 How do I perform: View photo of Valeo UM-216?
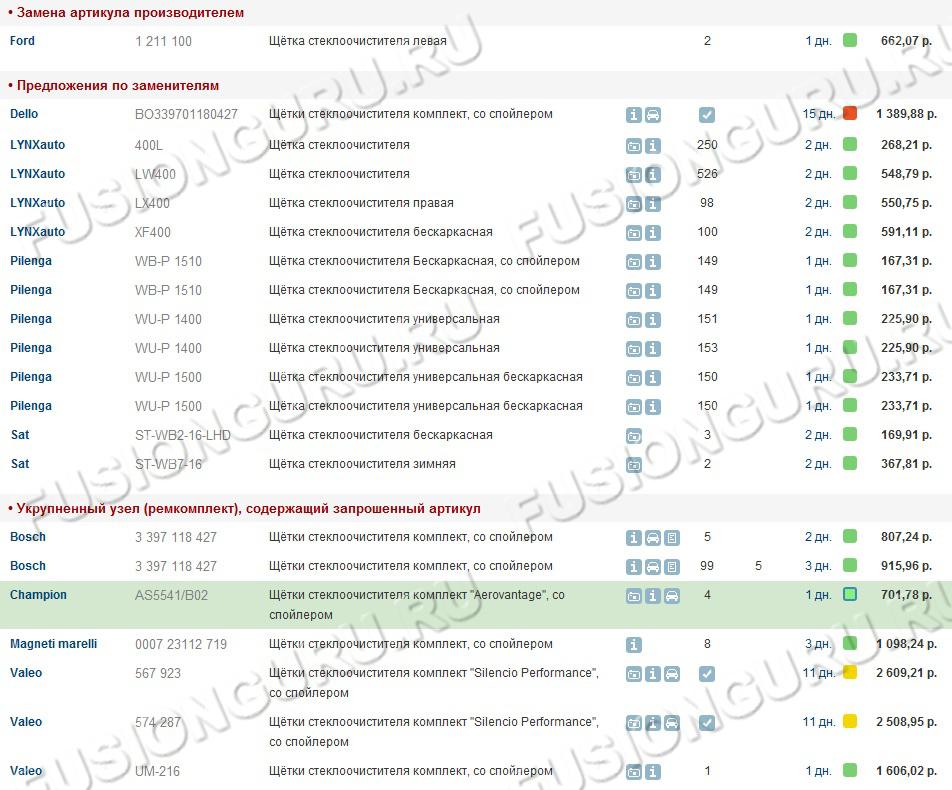(633, 772)
